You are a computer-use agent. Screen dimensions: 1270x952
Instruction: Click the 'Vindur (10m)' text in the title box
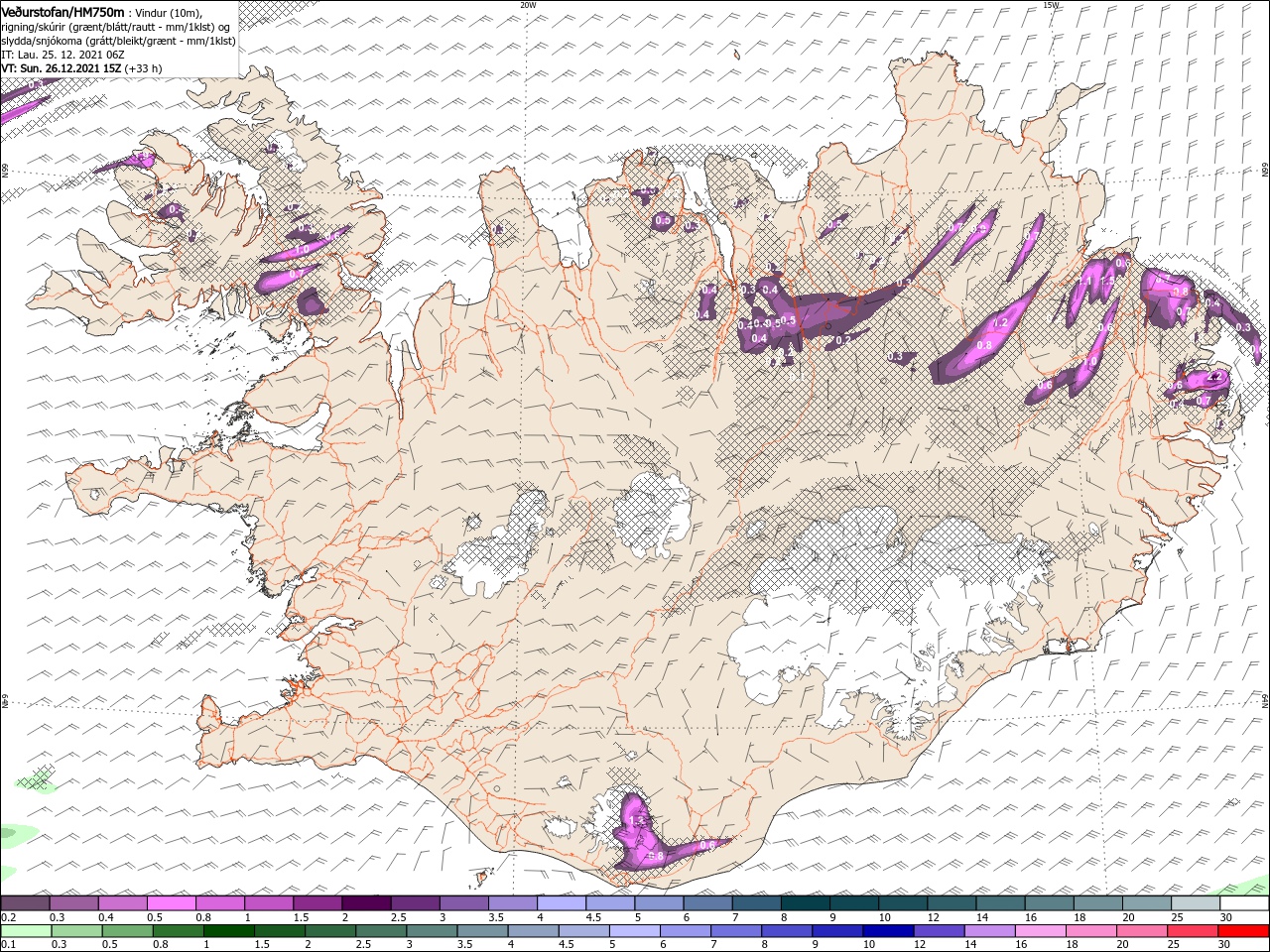click(168, 13)
